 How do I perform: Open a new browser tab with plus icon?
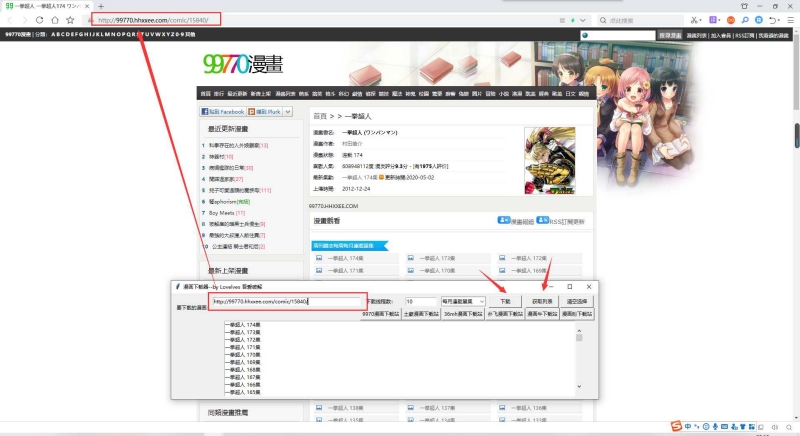pos(100,6)
